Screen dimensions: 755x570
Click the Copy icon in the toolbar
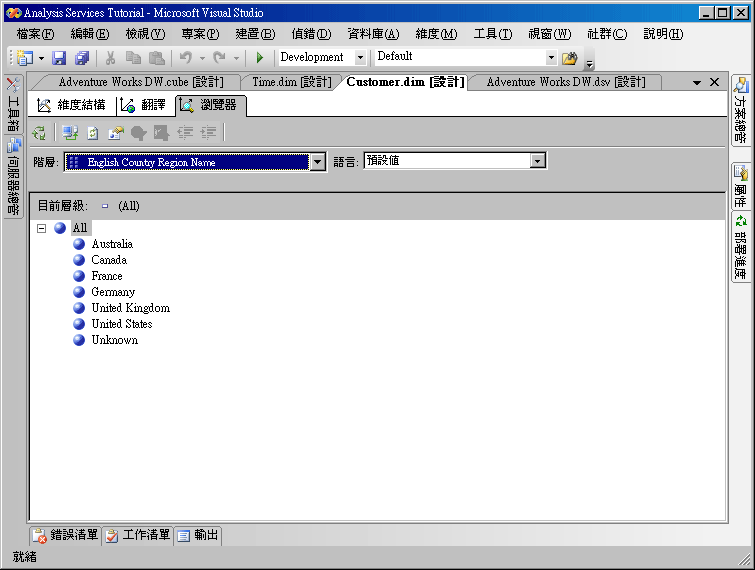click(133, 58)
